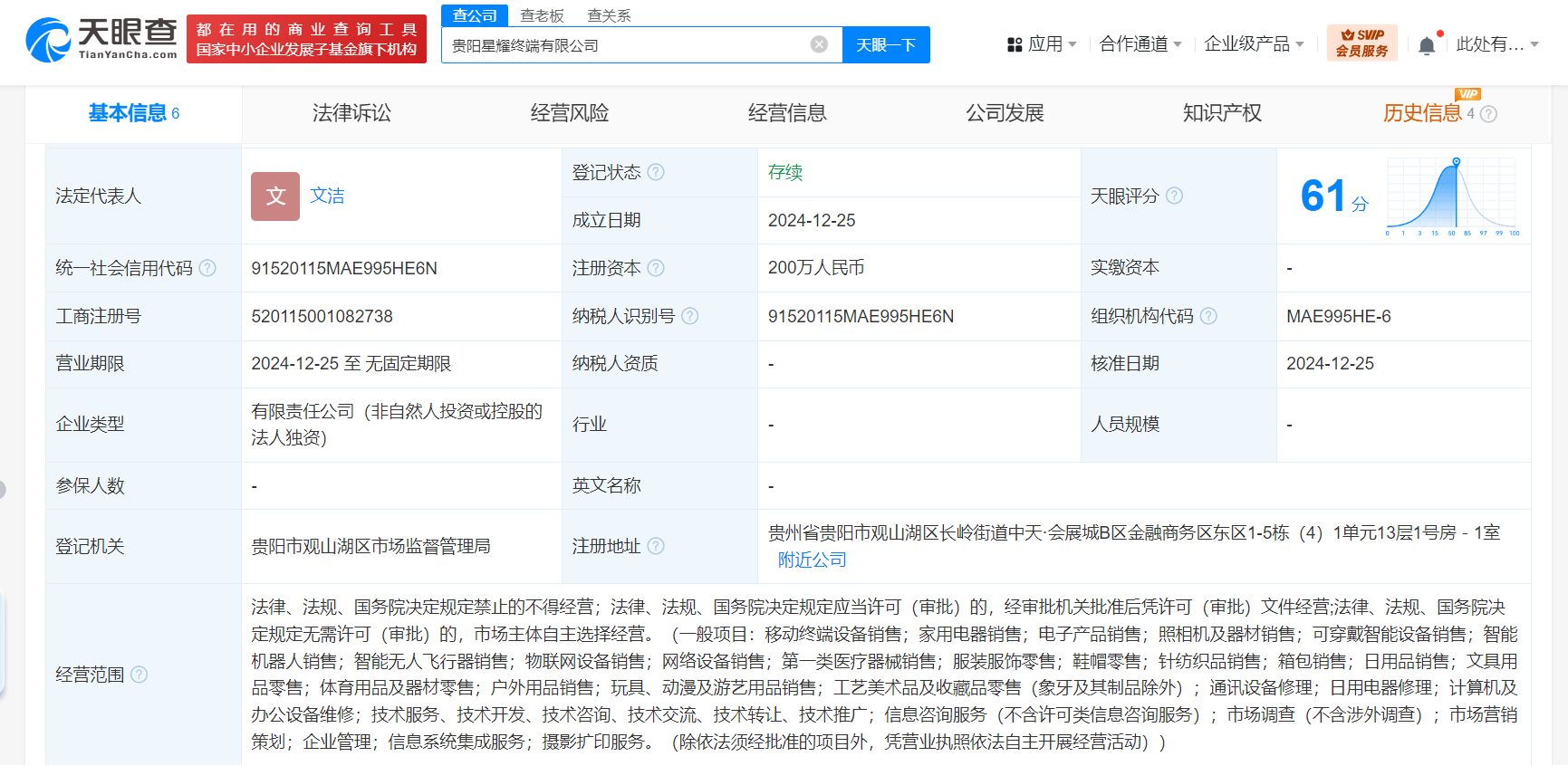Open the notification bell
Viewport: 1568px width, 766px height.
(1427, 45)
